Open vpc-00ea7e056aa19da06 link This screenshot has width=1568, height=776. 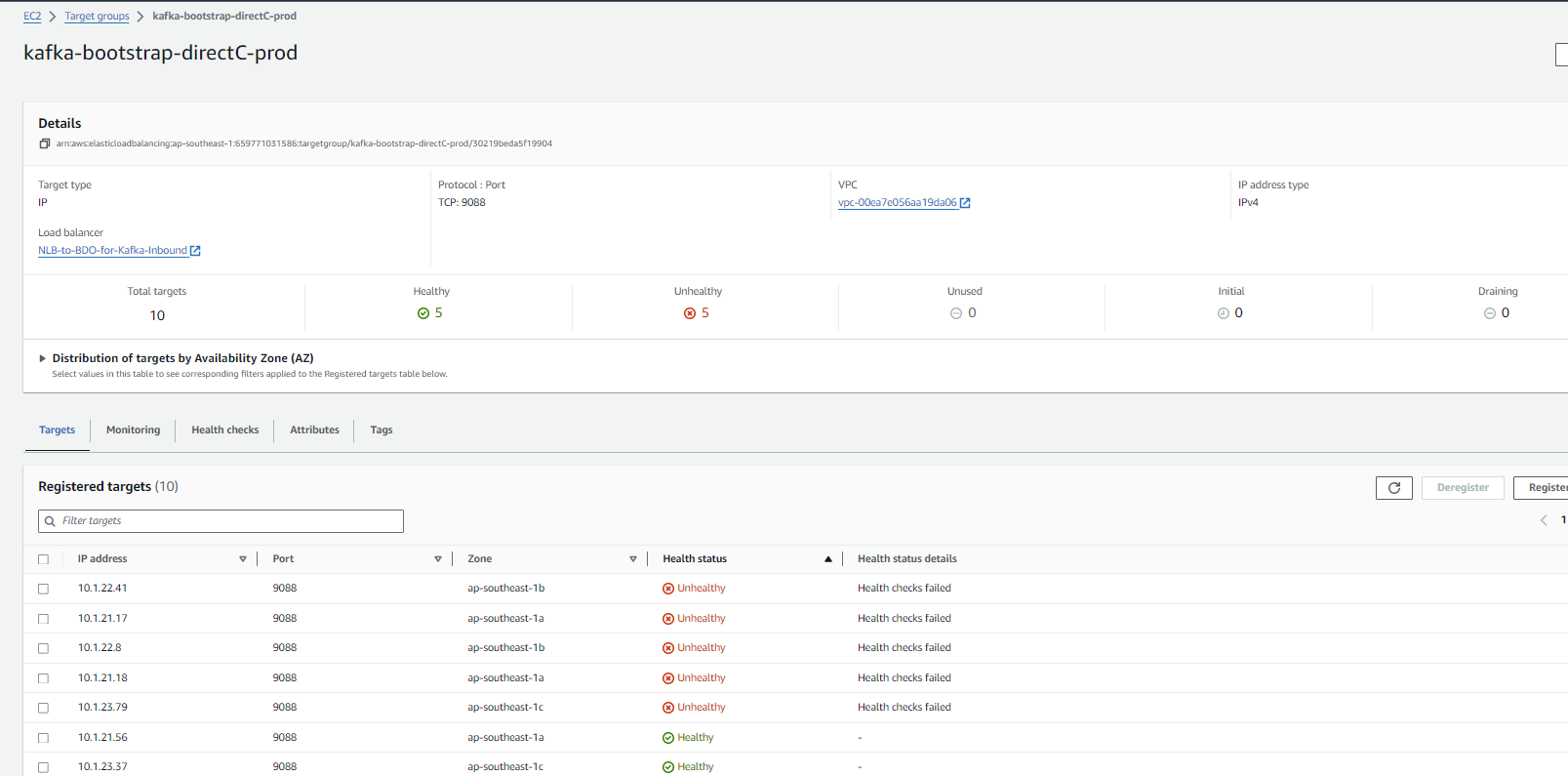[x=898, y=203]
